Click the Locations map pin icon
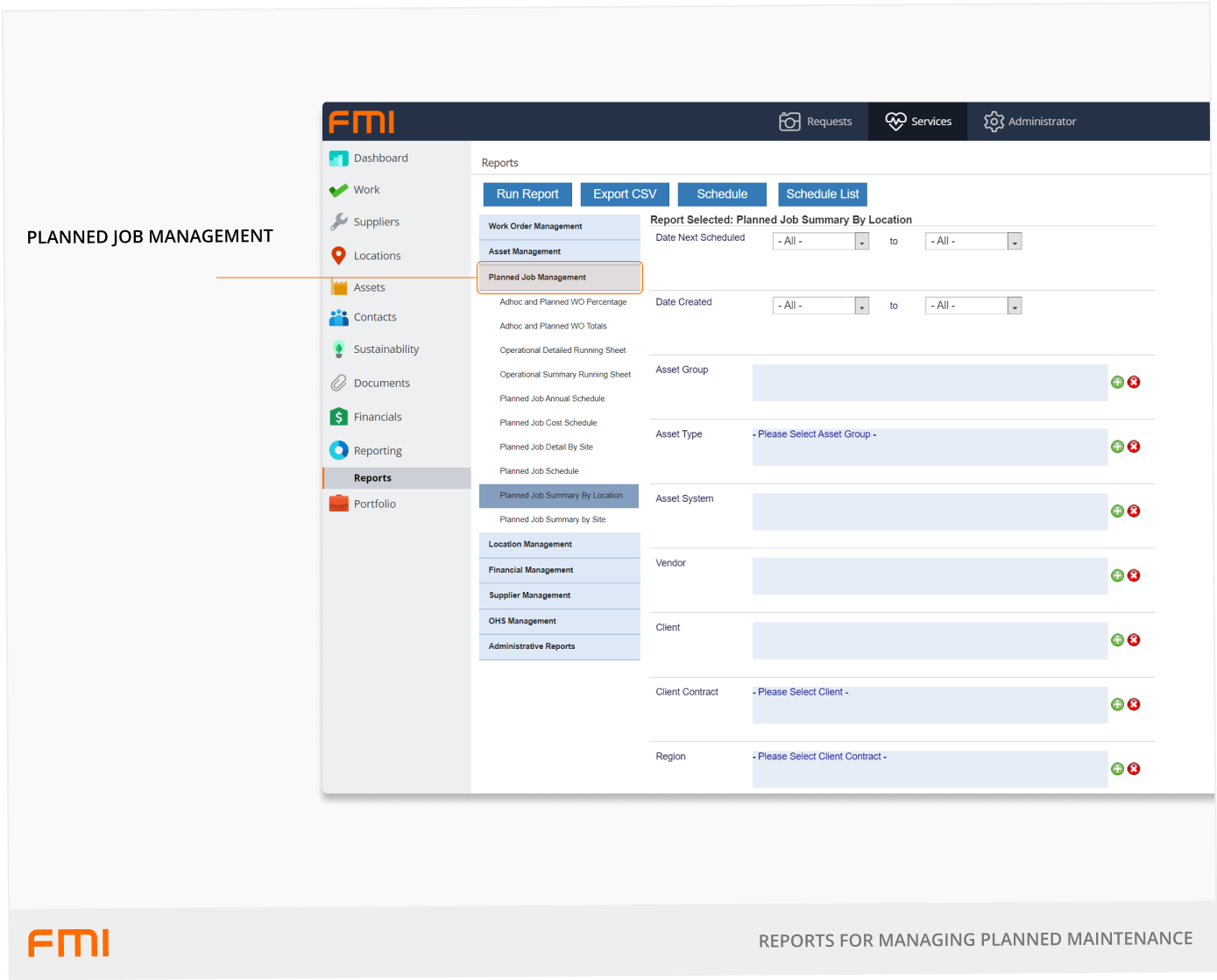Image resolution: width=1217 pixels, height=980 pixels. [x=338, y=256]
